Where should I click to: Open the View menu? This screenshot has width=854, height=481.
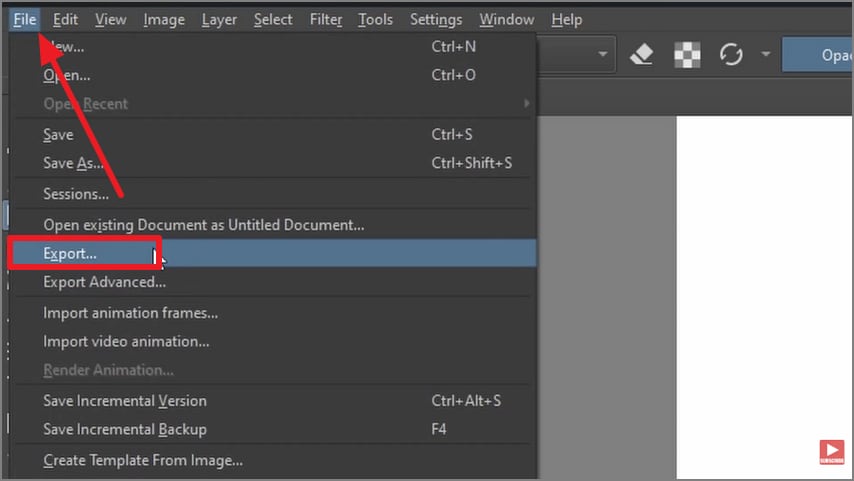pyautogui.click(x=111, y=20)
